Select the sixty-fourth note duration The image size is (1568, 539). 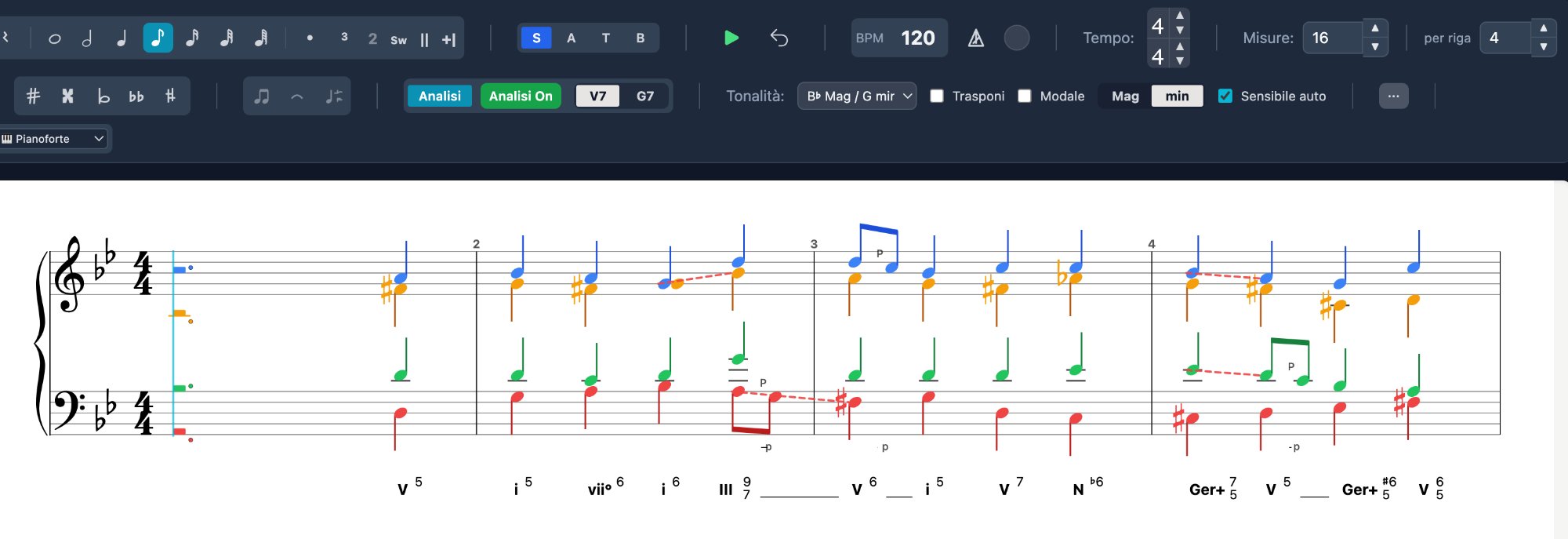261,38
